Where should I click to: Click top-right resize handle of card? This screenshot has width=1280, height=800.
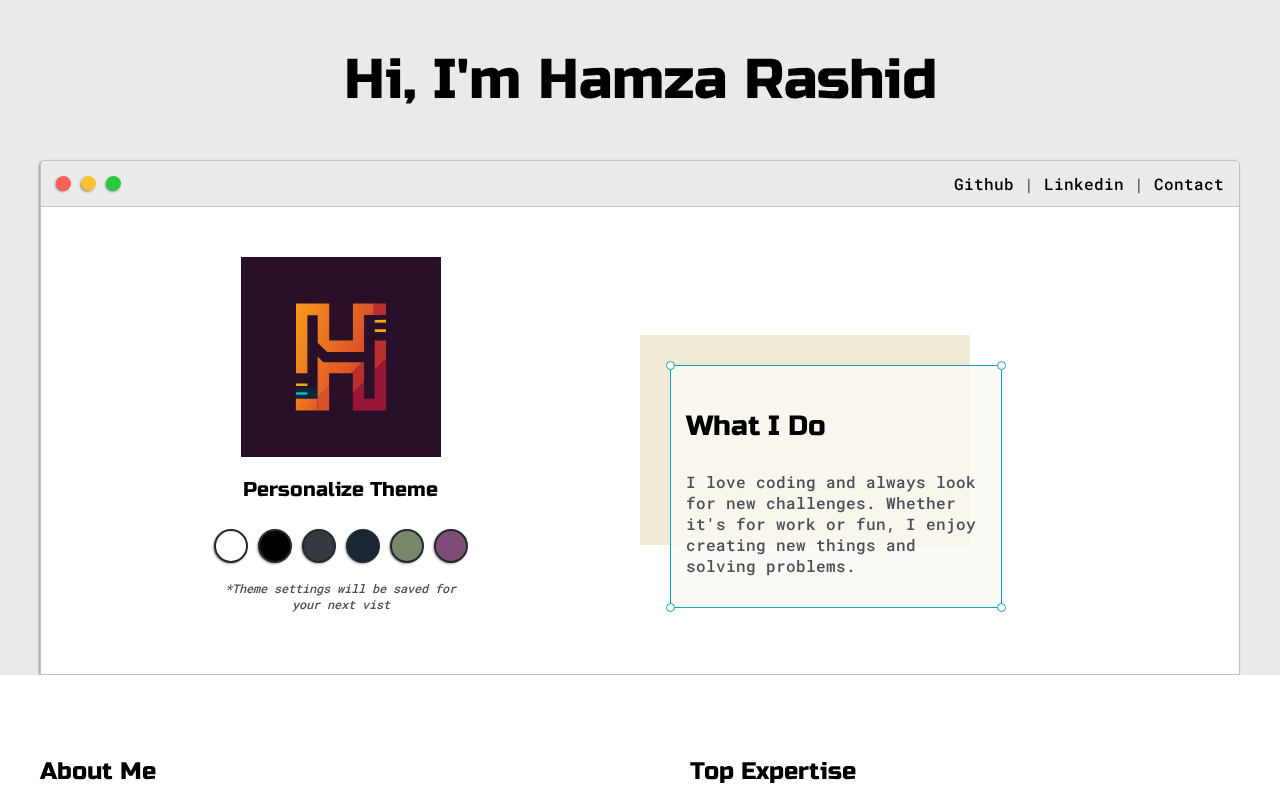[x=1001, y=365]
